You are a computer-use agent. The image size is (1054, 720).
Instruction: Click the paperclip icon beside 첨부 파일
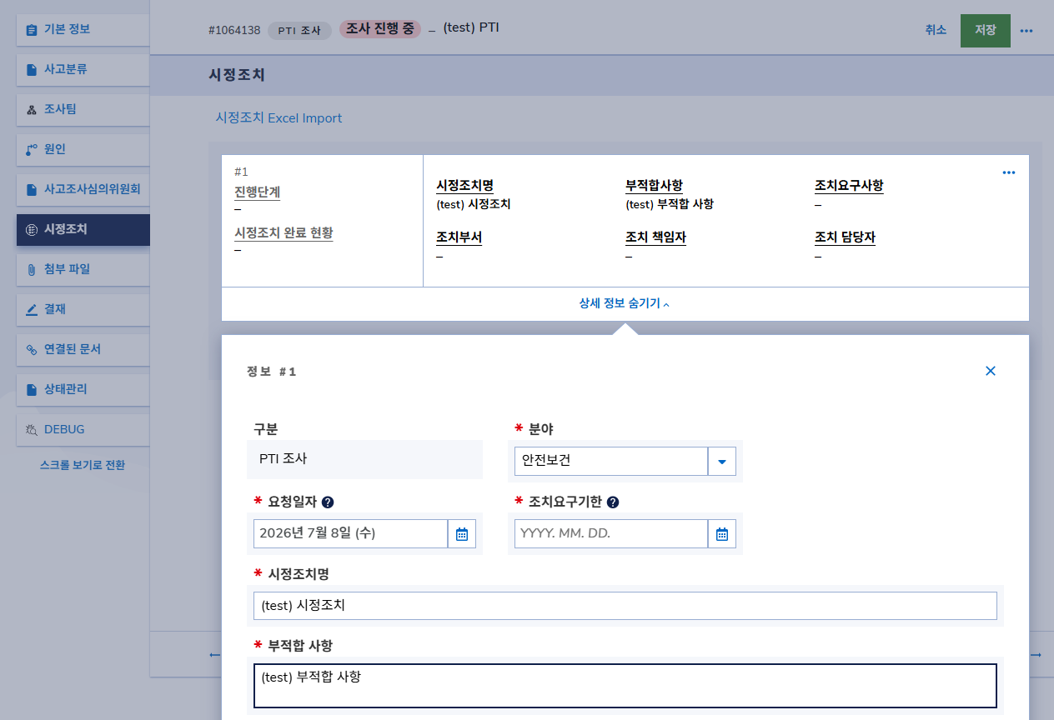click(32, 270)
